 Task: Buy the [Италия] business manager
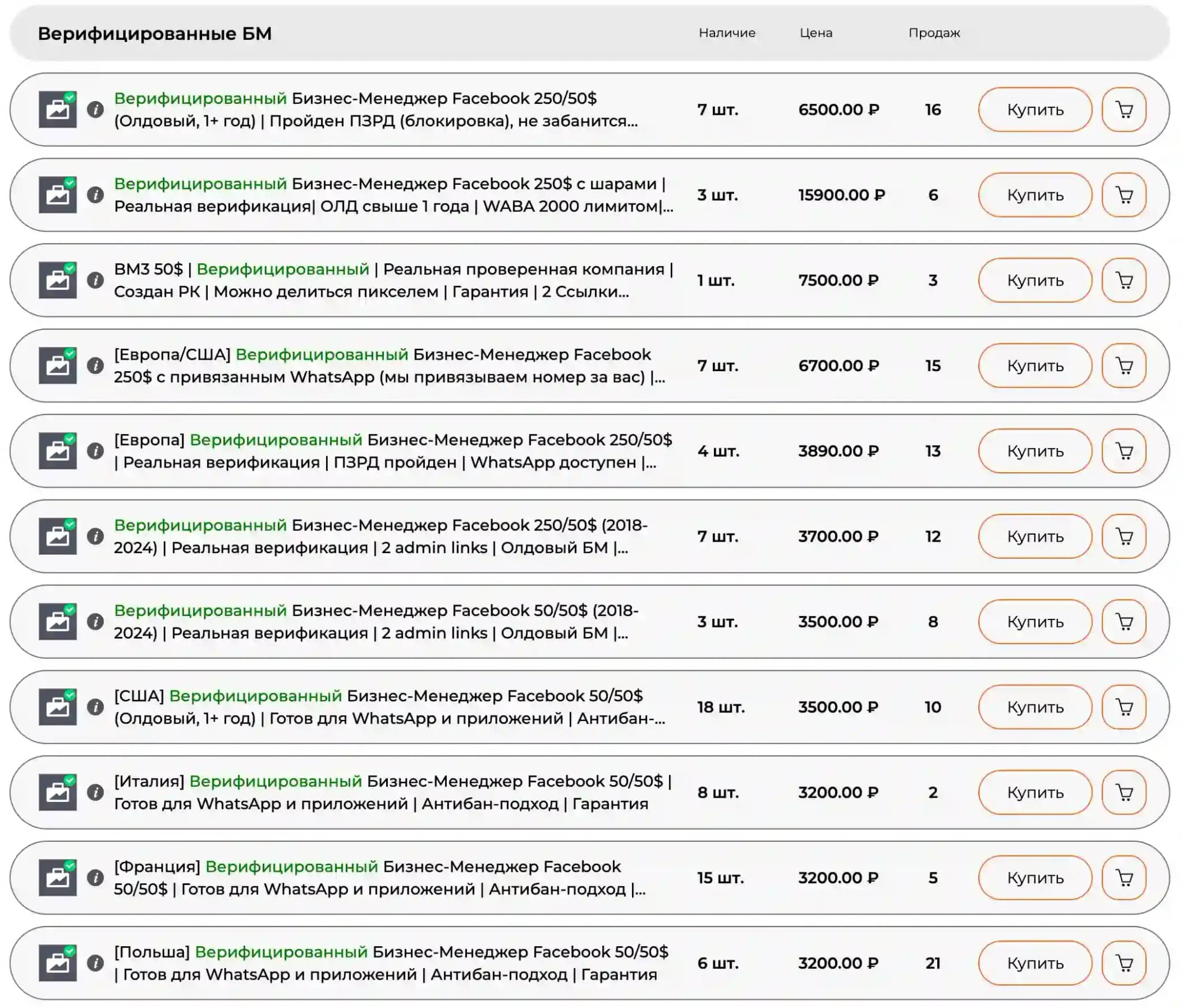[x=1035, y=793]
